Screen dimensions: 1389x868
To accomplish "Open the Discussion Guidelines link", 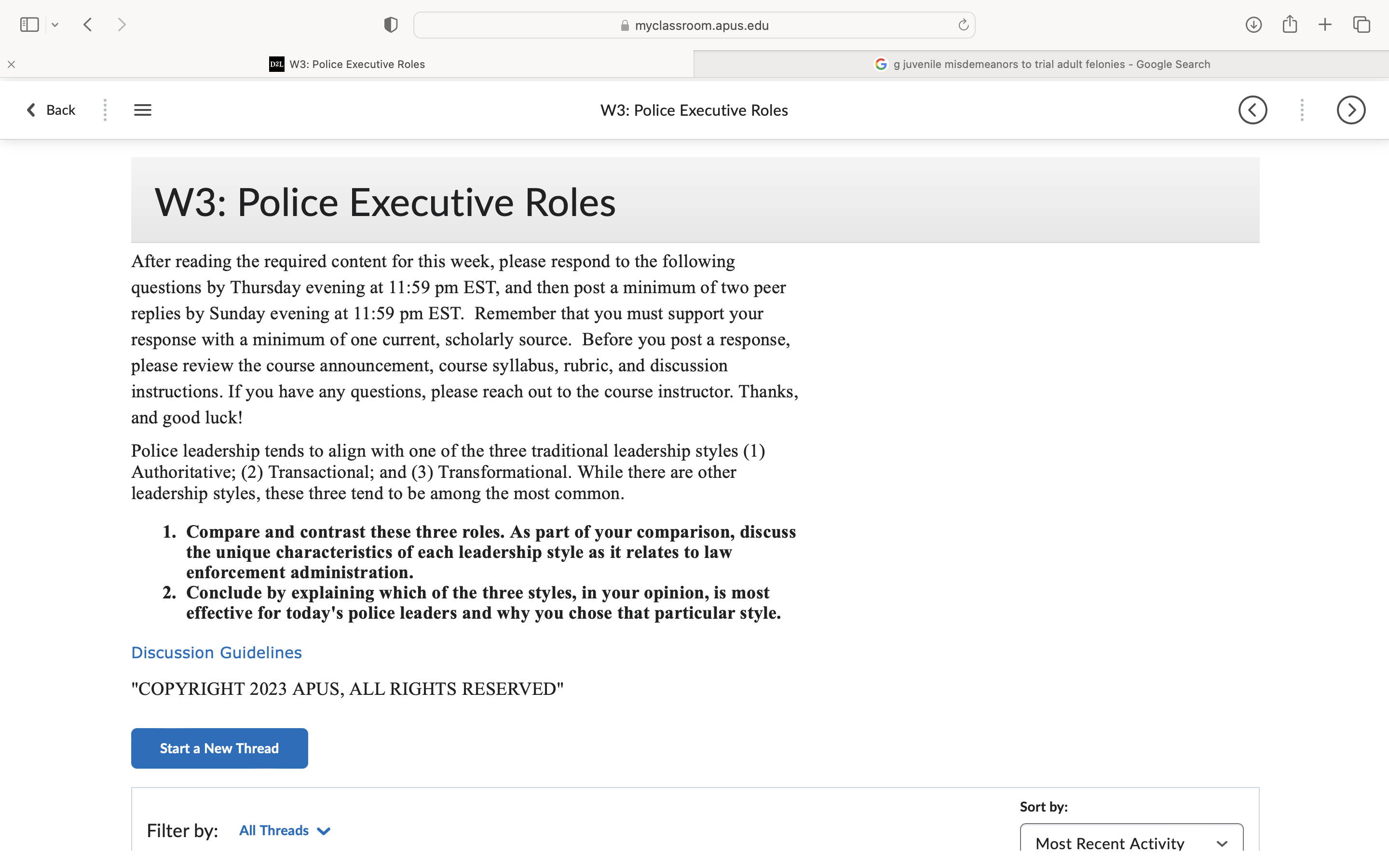I will point(217,653).
